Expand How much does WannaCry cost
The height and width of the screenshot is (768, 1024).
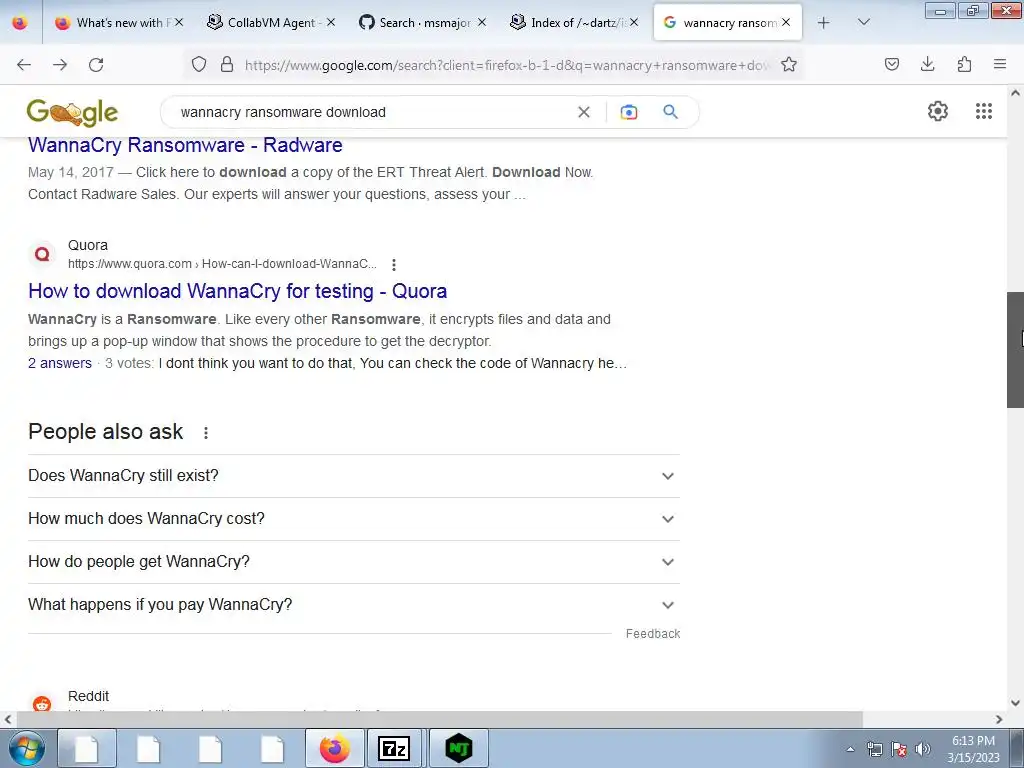pyautogui.click(x=354, y=519)
